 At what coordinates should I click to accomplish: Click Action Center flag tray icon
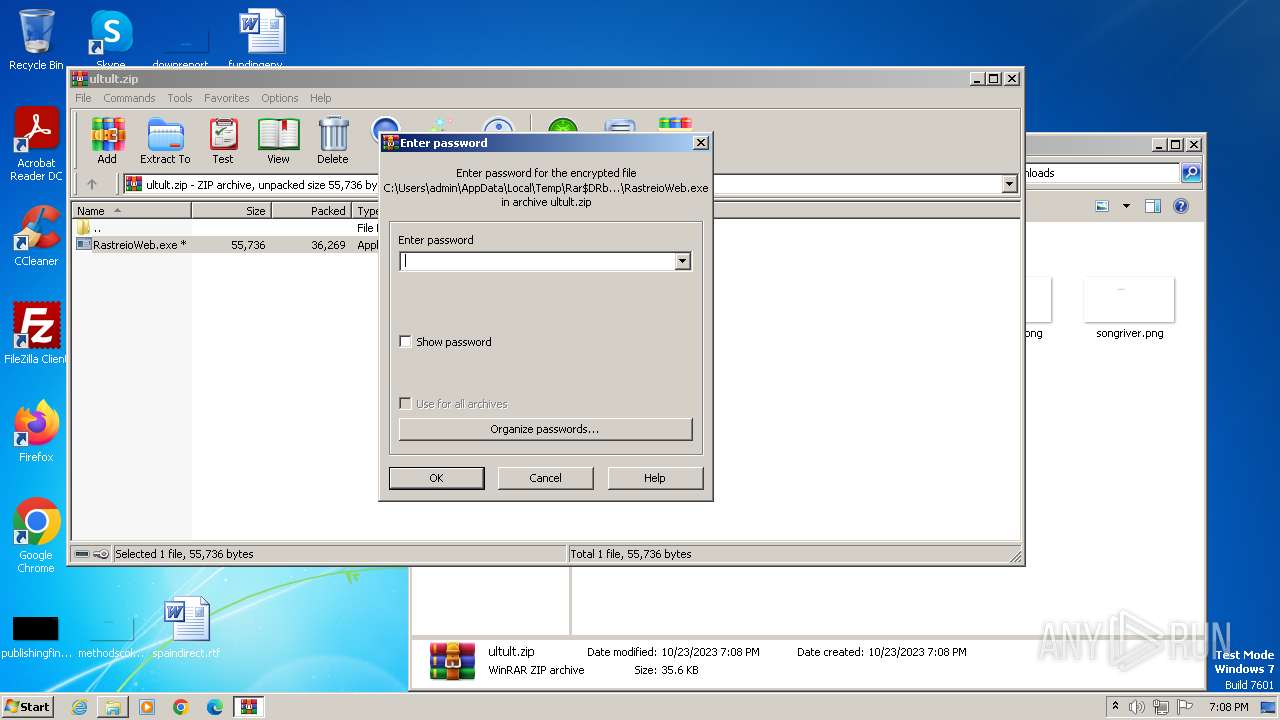pos(1185,707)
